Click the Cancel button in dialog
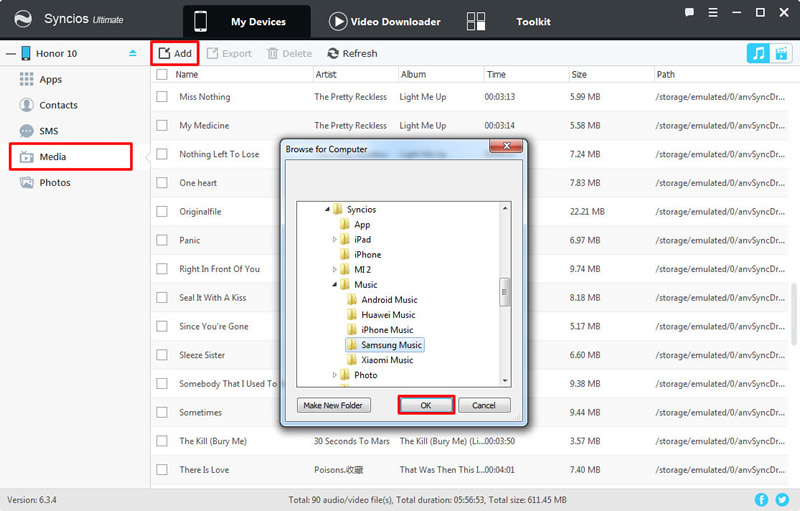The height and width of the screenshot is (511, 800). [x=484, y=405]
